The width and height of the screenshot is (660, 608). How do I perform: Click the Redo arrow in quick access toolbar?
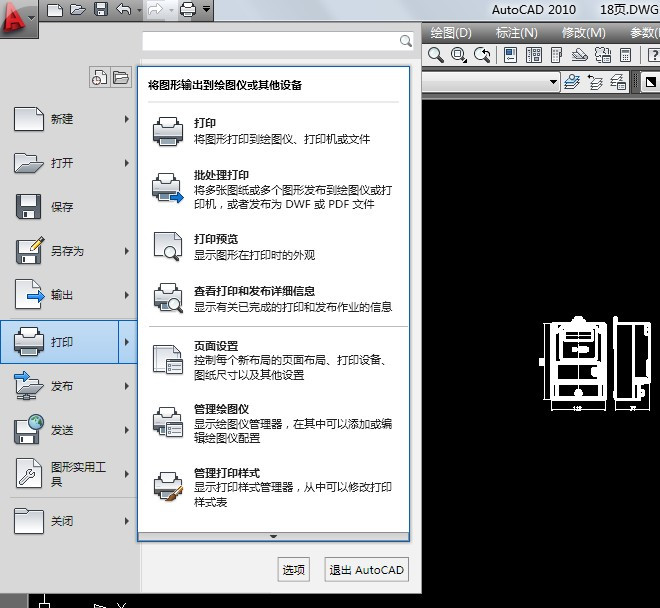pos(155,9)
